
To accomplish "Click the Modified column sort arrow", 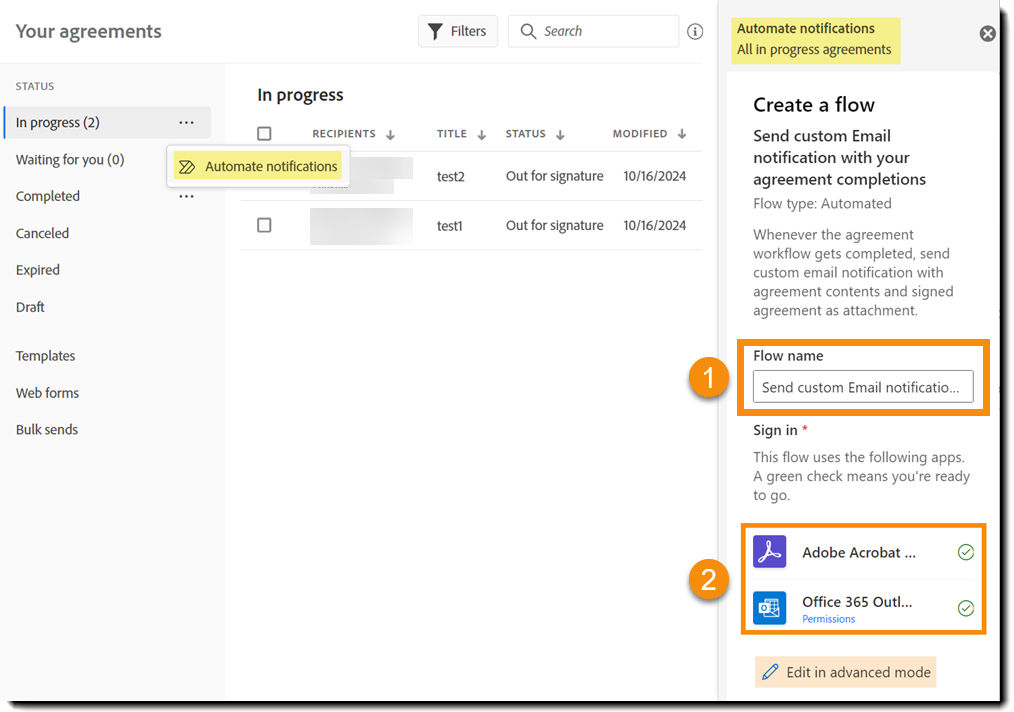I will (683, 133).
